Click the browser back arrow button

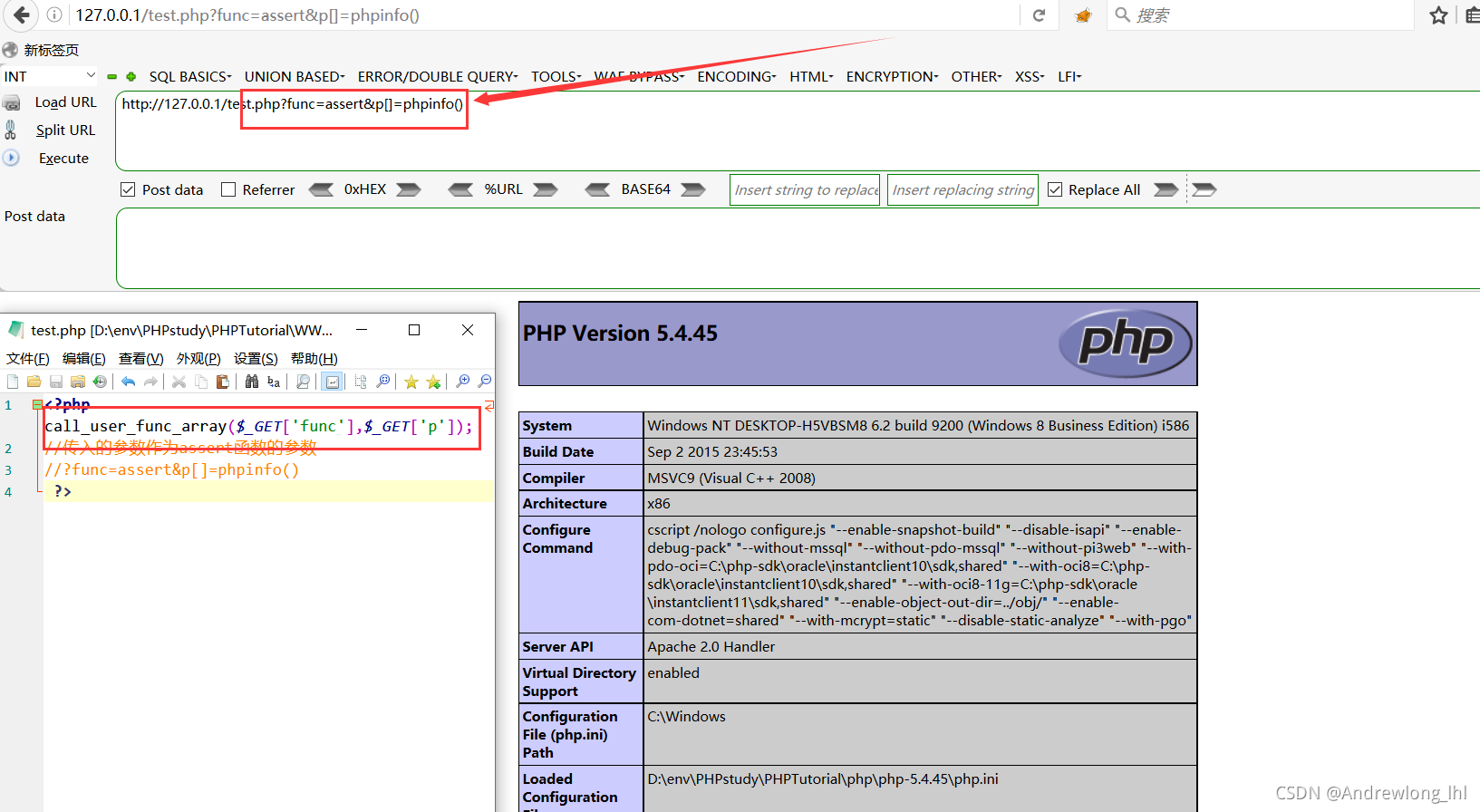(20, 14)
